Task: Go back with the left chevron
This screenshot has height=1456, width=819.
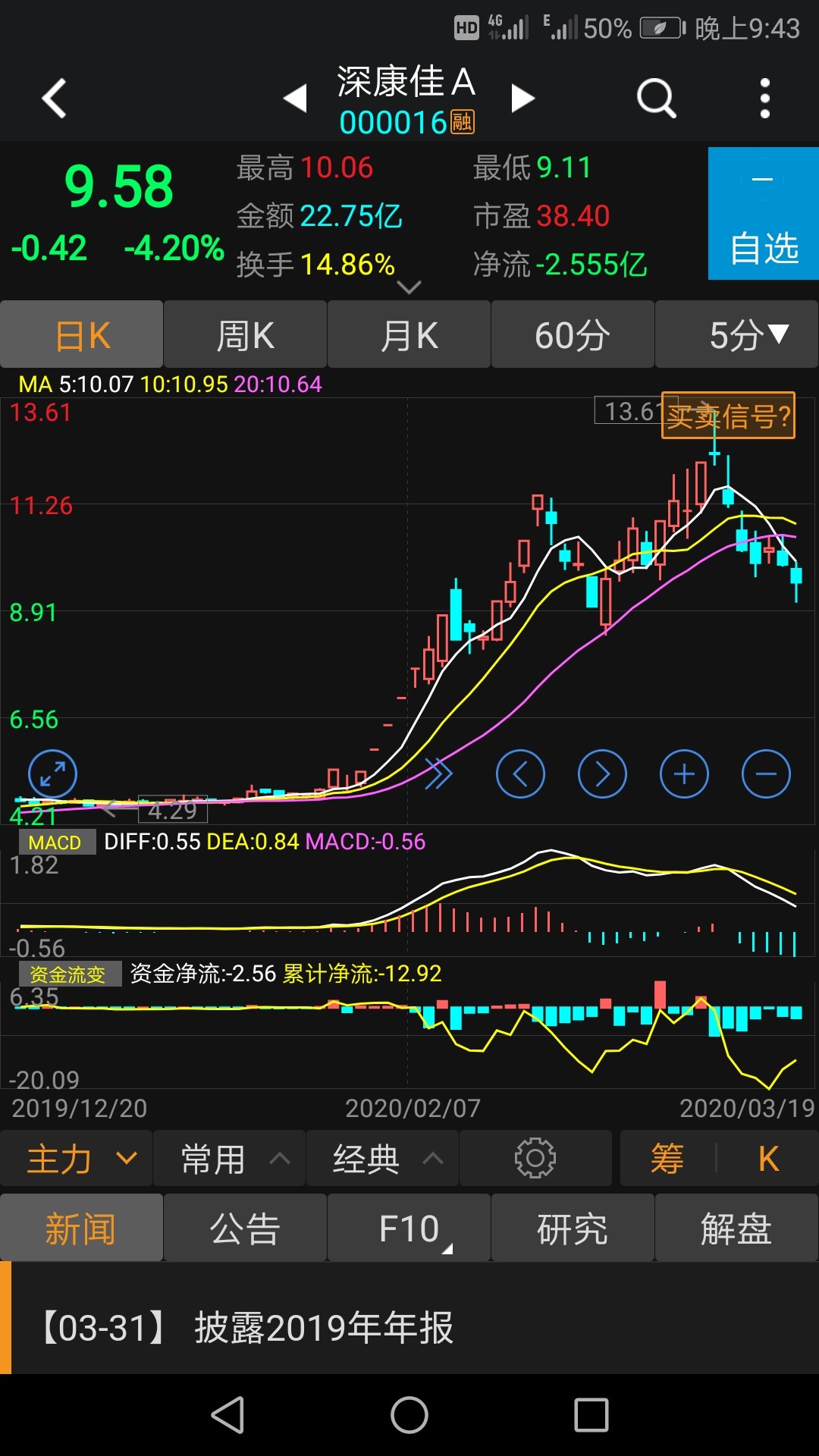Action: (x=54, y=98)
